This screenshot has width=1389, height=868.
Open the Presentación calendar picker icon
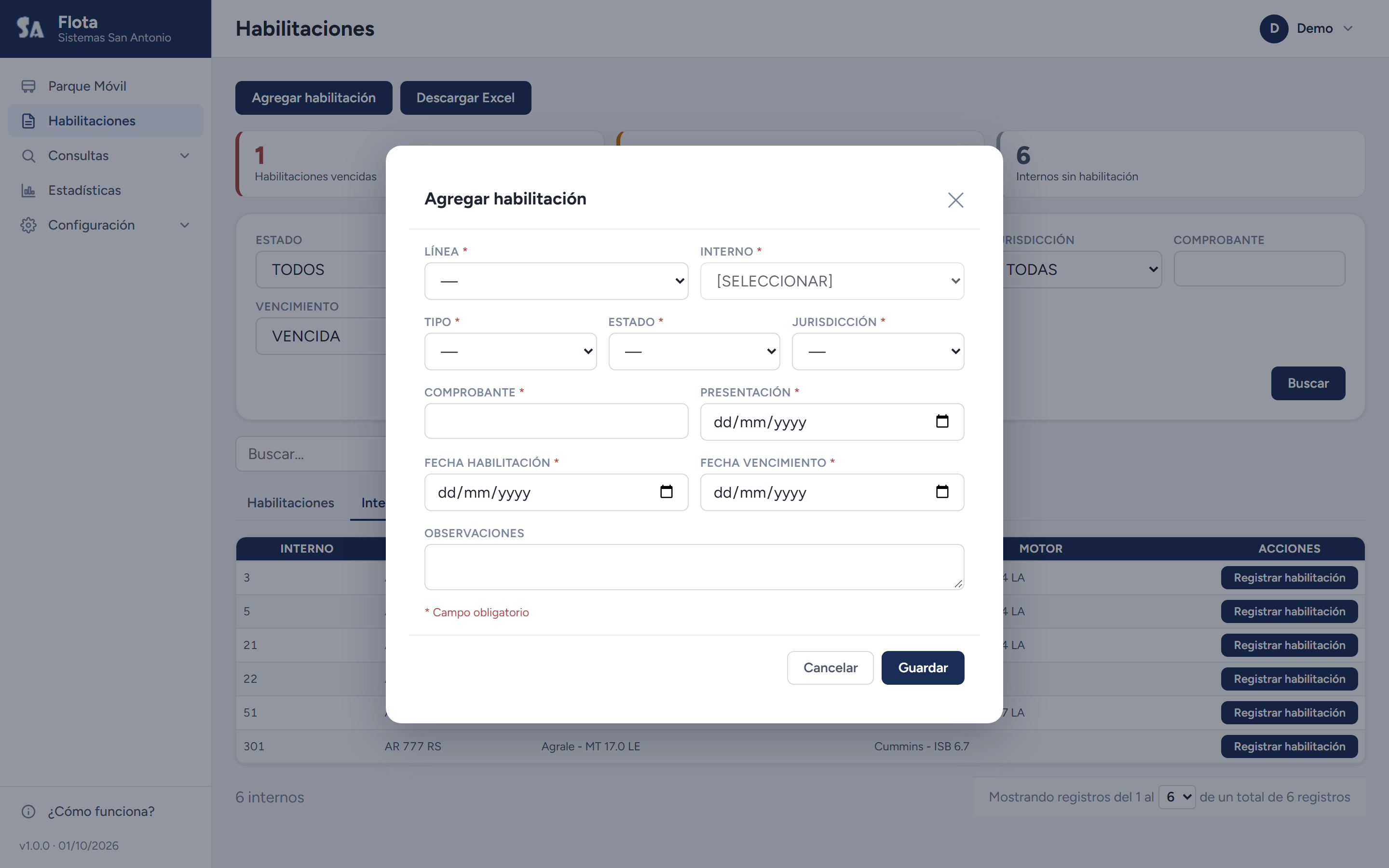tap(942, 421)
